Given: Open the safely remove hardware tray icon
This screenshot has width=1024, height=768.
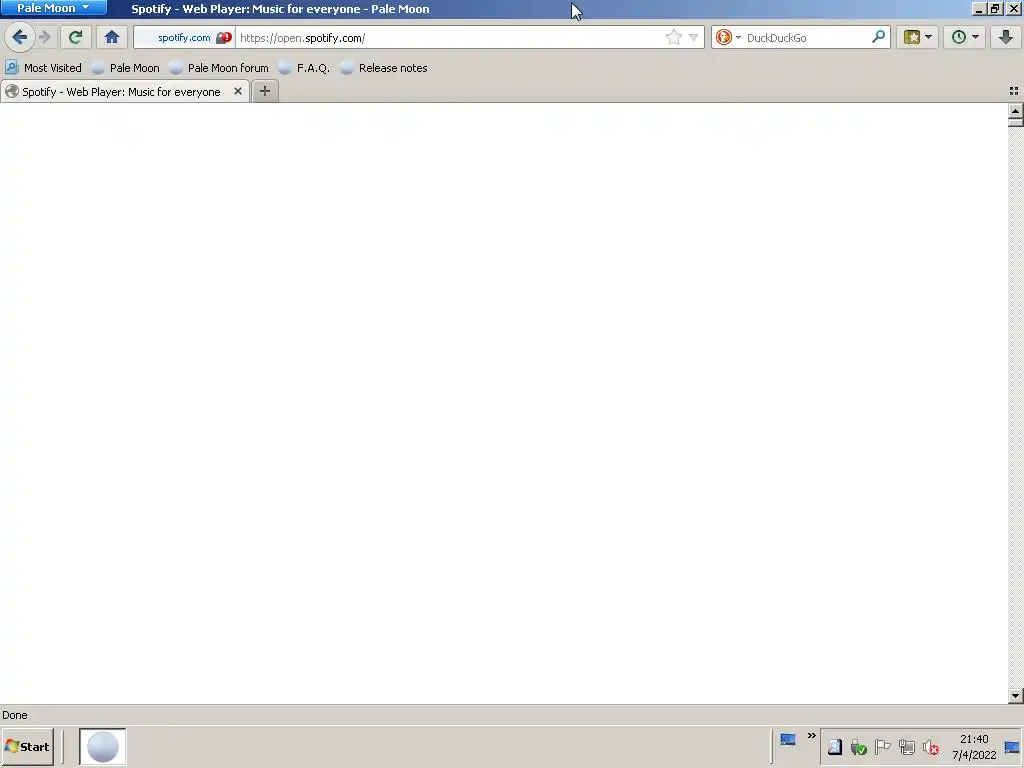Looking at the screenshot, I should 858,746.
